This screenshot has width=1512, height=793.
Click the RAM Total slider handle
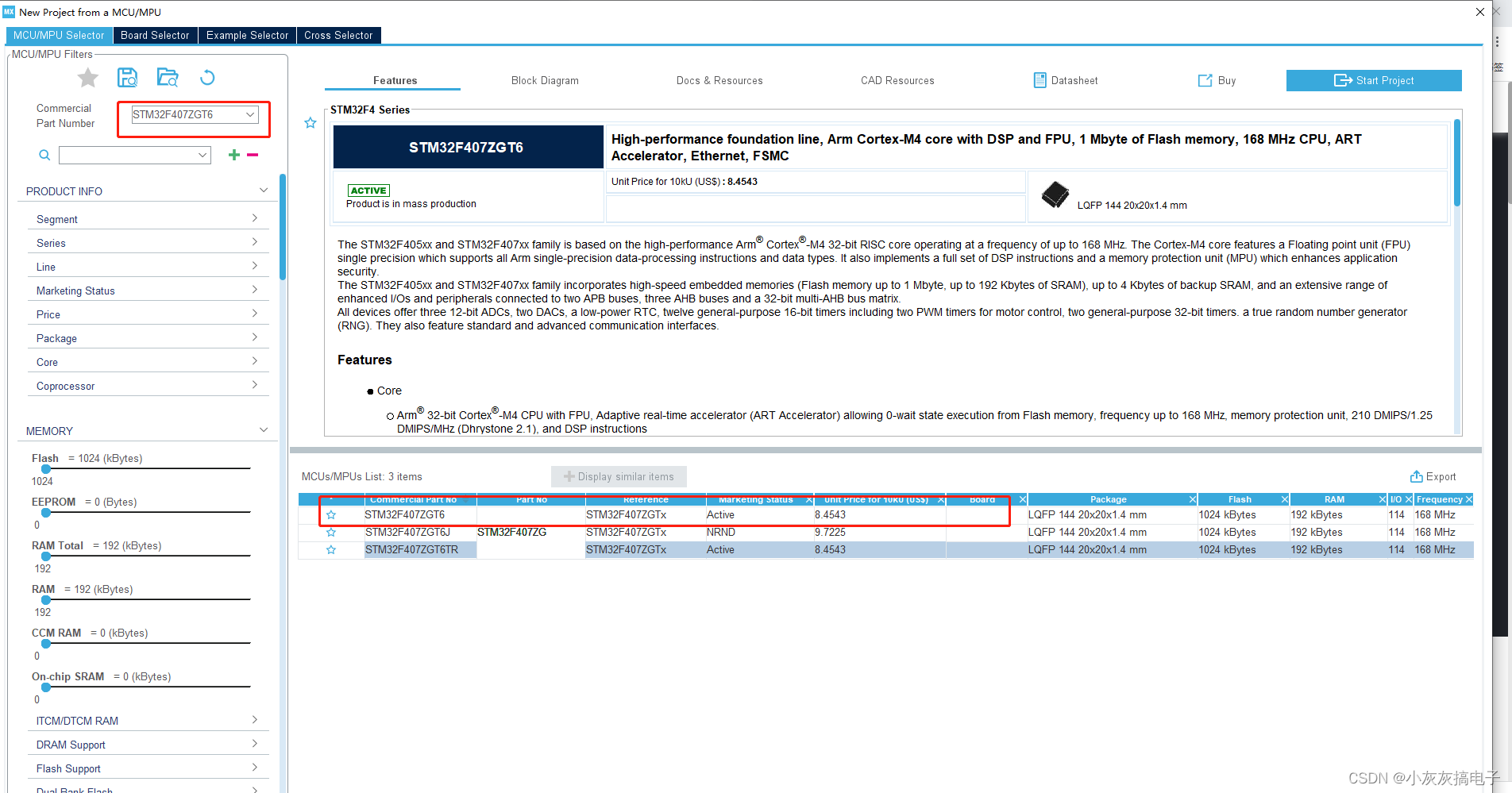[46, 556]
